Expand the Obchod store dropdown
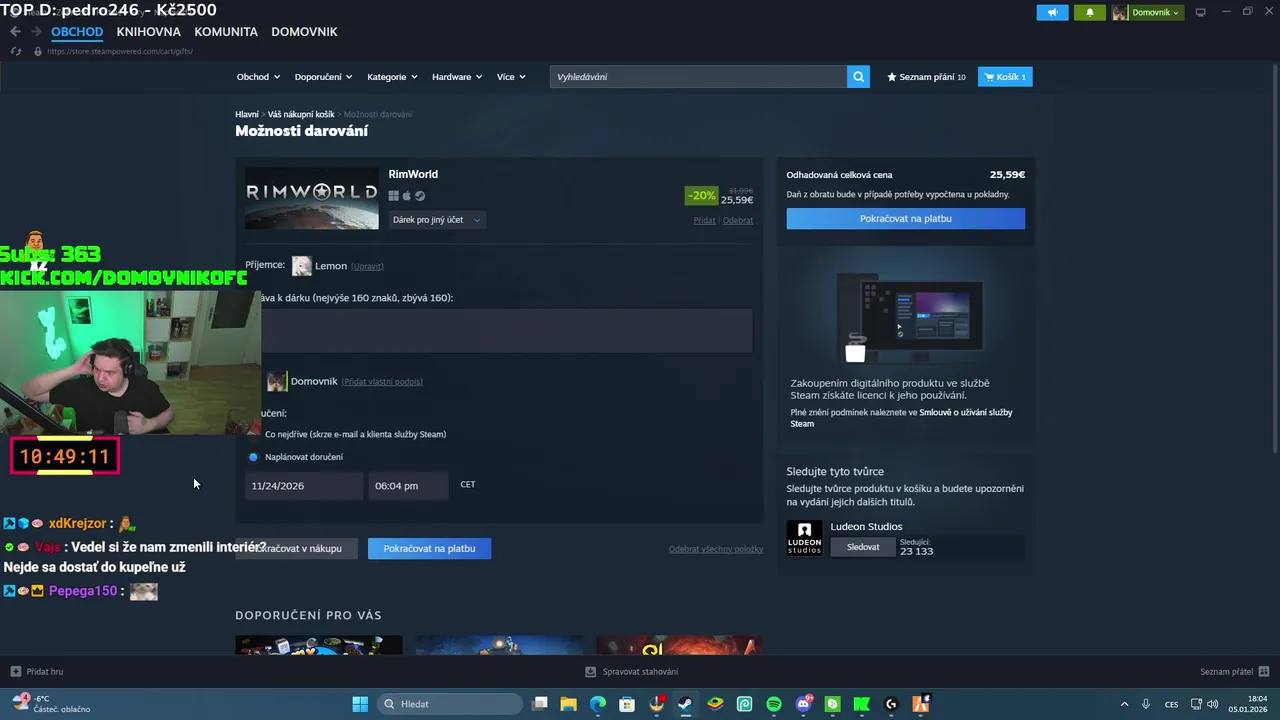Viewport: 1280px width, 720px height. (x=258, y=77)
